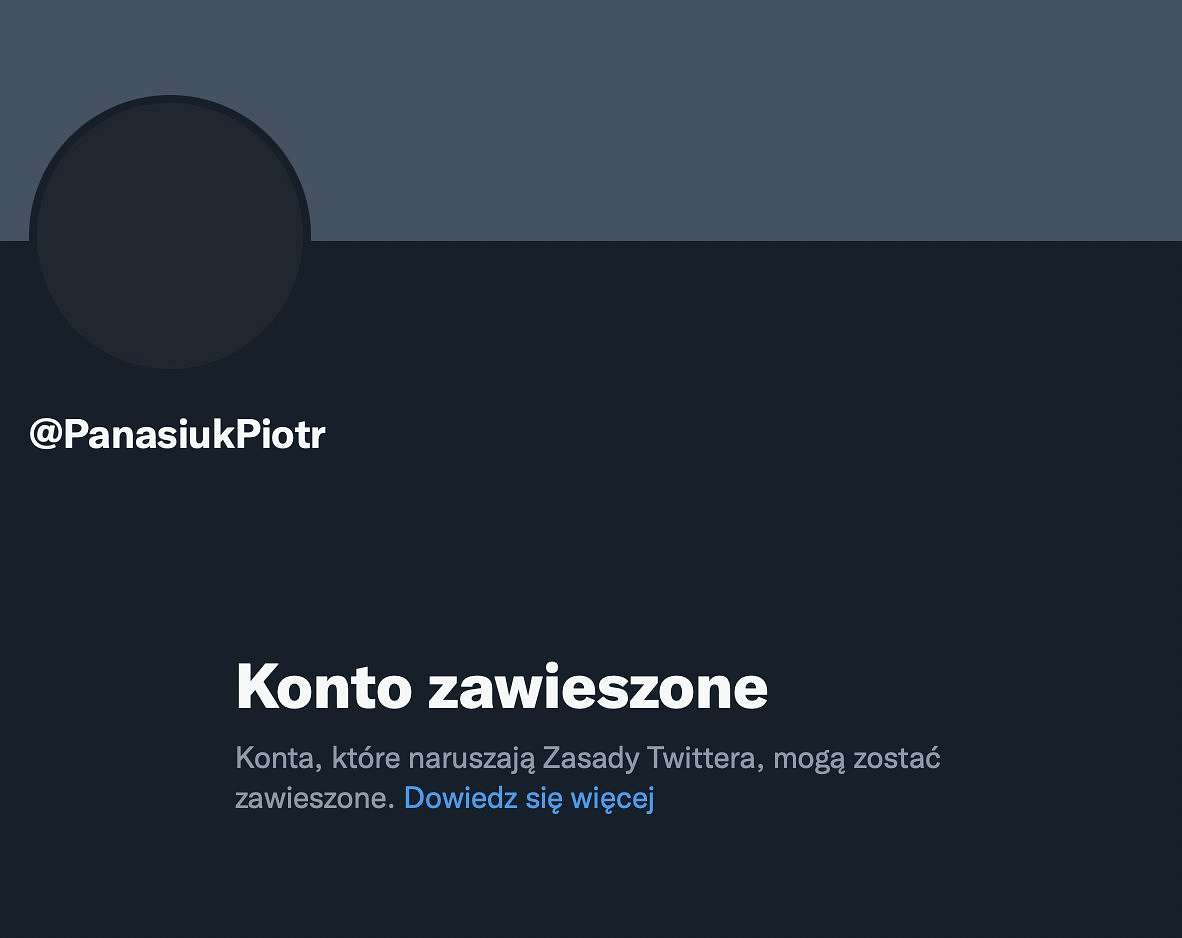Click the '@' symbol of the handle
Image resolution: width=1182 pixels, height=938 pixels.
(45, 435)
